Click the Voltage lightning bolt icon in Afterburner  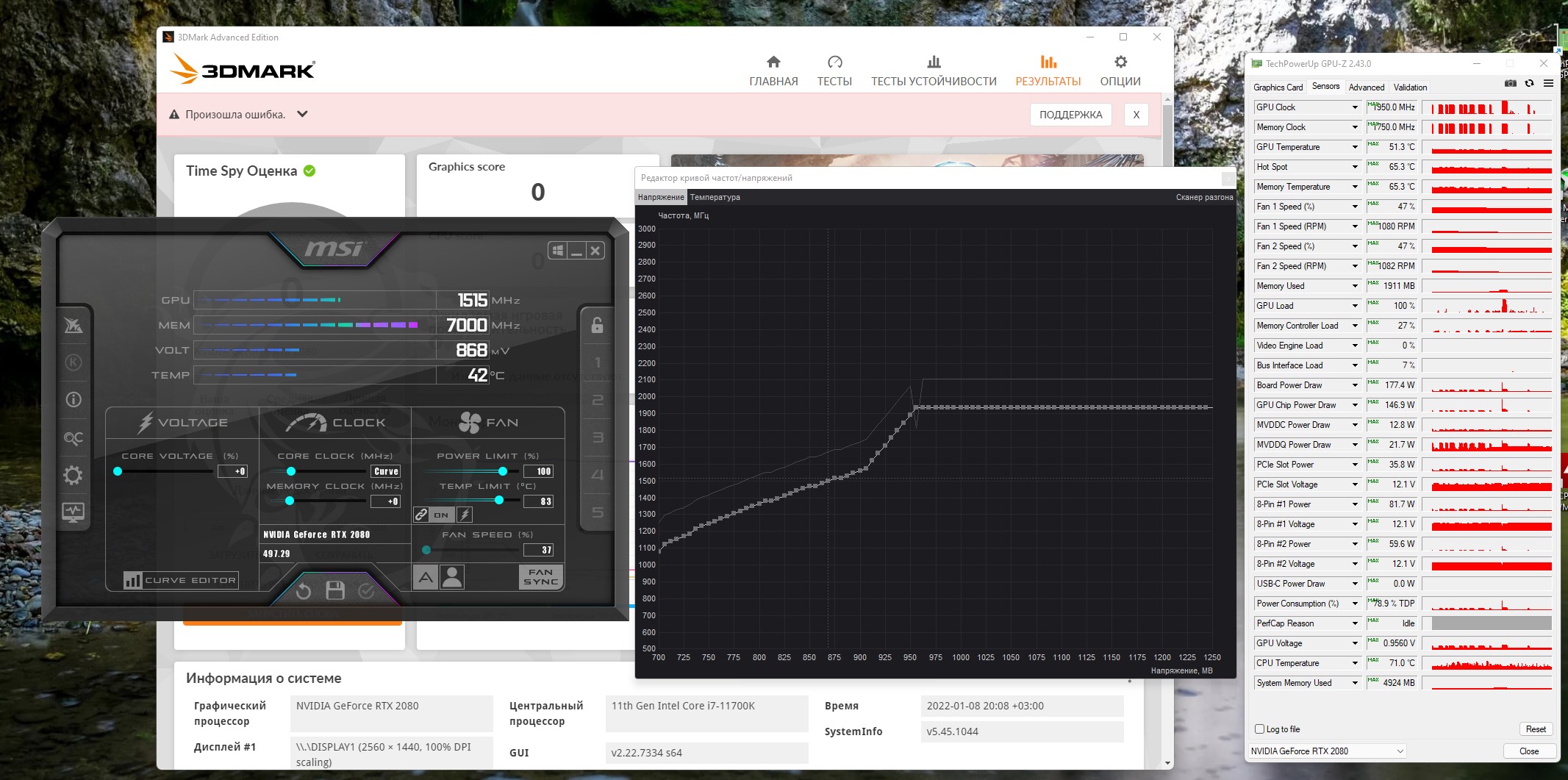[146, 422]
